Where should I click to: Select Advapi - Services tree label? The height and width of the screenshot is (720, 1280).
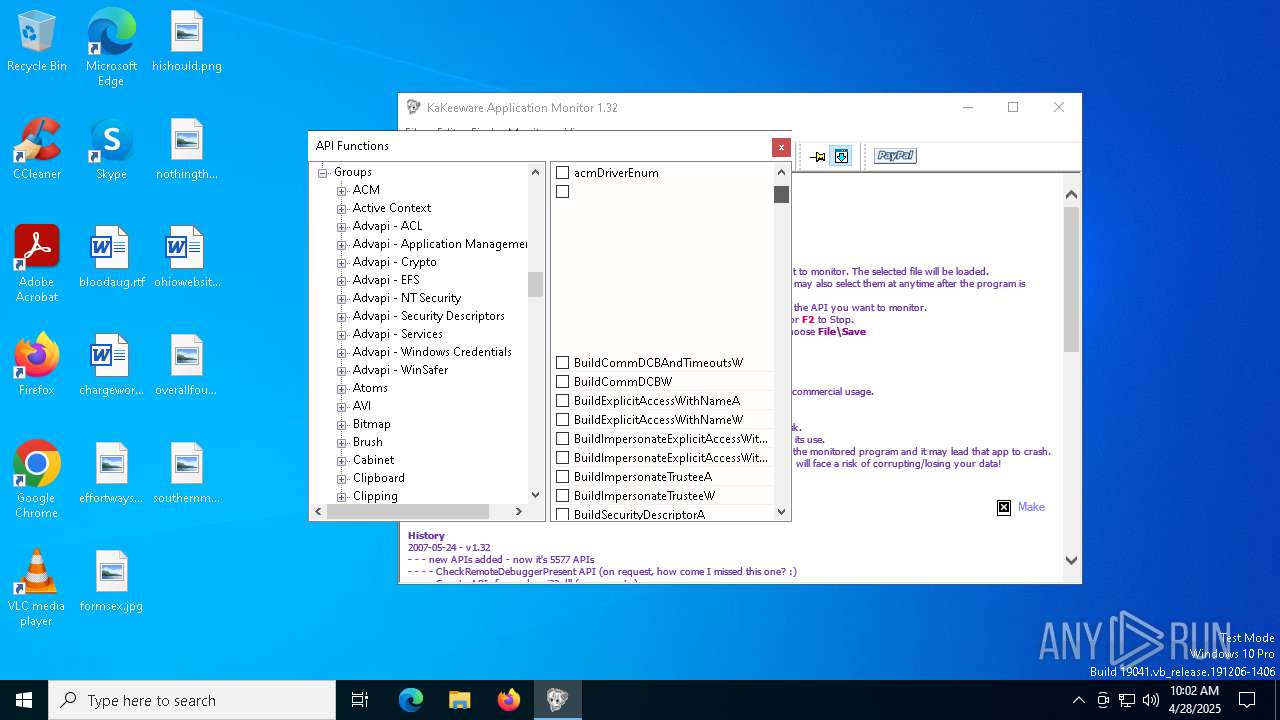pos(397,334)
